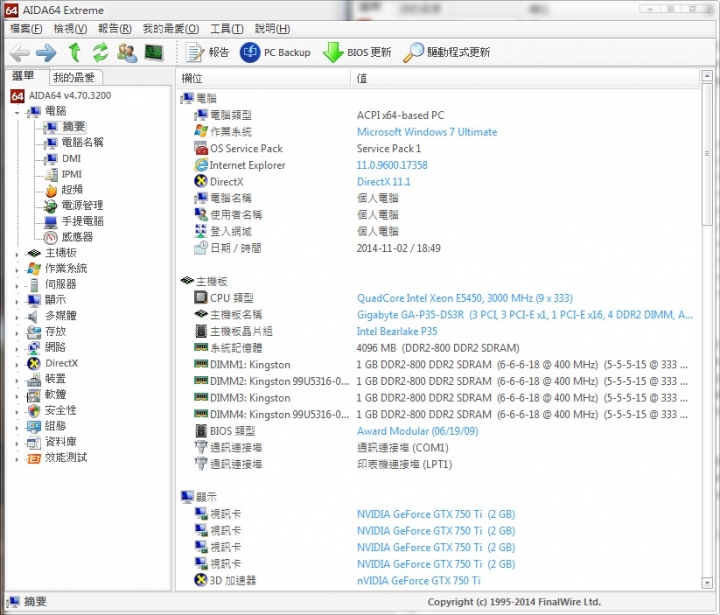
Task: Open the DirectX 11.1 link
Action: point(384,181)
